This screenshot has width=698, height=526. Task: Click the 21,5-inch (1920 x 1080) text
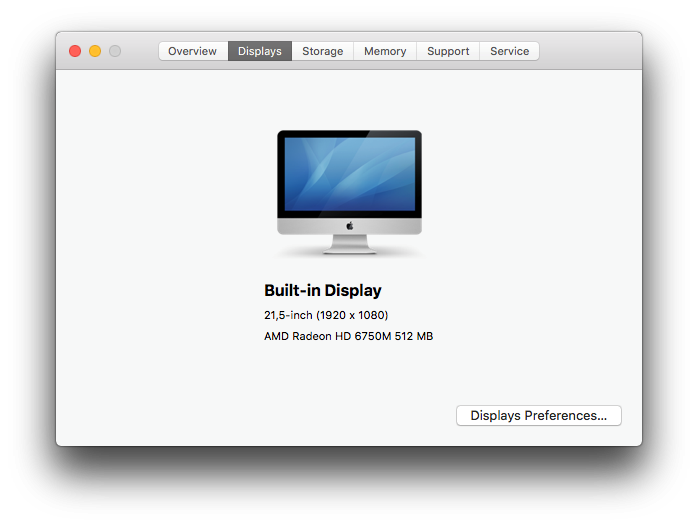pyautogui.click(x=326, y=315)
